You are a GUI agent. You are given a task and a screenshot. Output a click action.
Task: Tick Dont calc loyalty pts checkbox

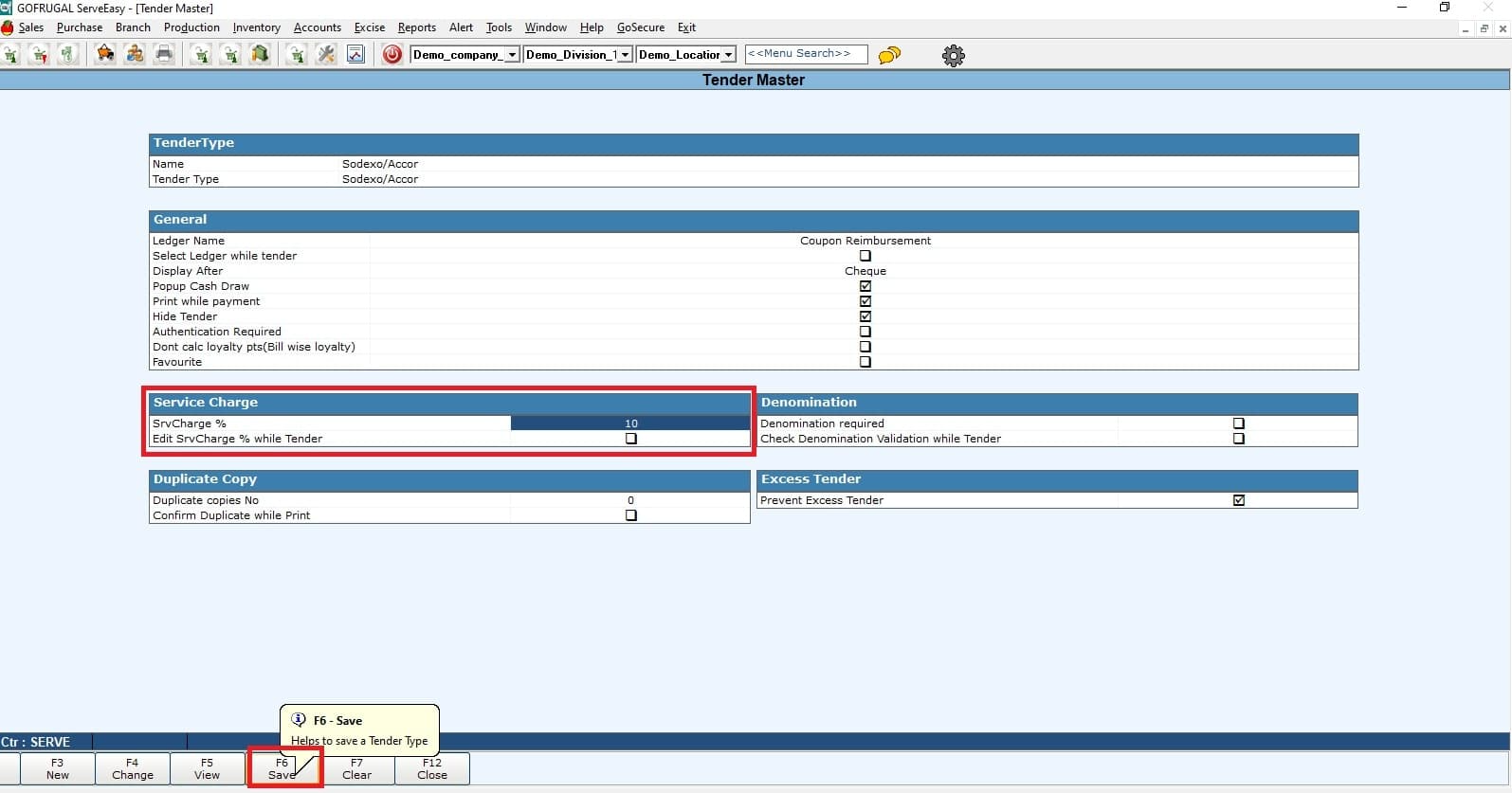click(x=865, y=347)
